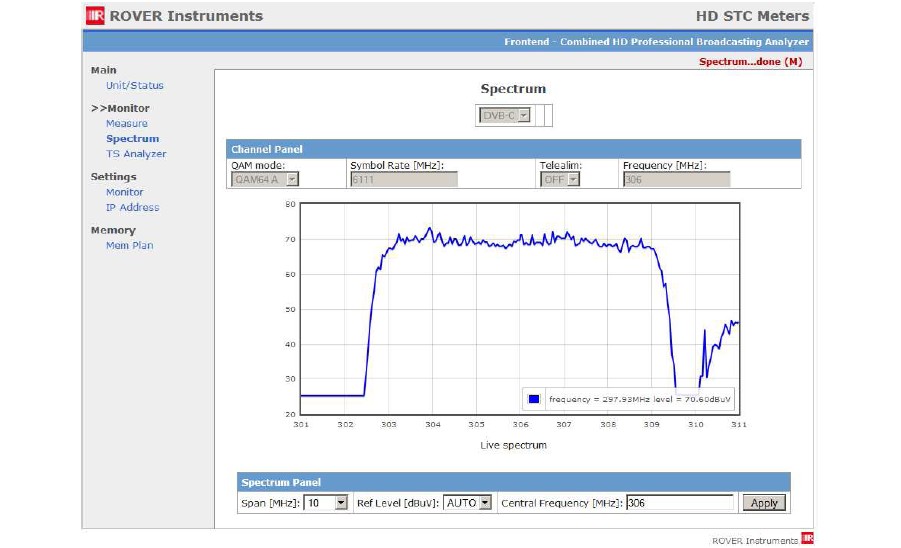Click the Frontend analyzer banner text
Screen dimensions: 901x548
click(656, 42)
